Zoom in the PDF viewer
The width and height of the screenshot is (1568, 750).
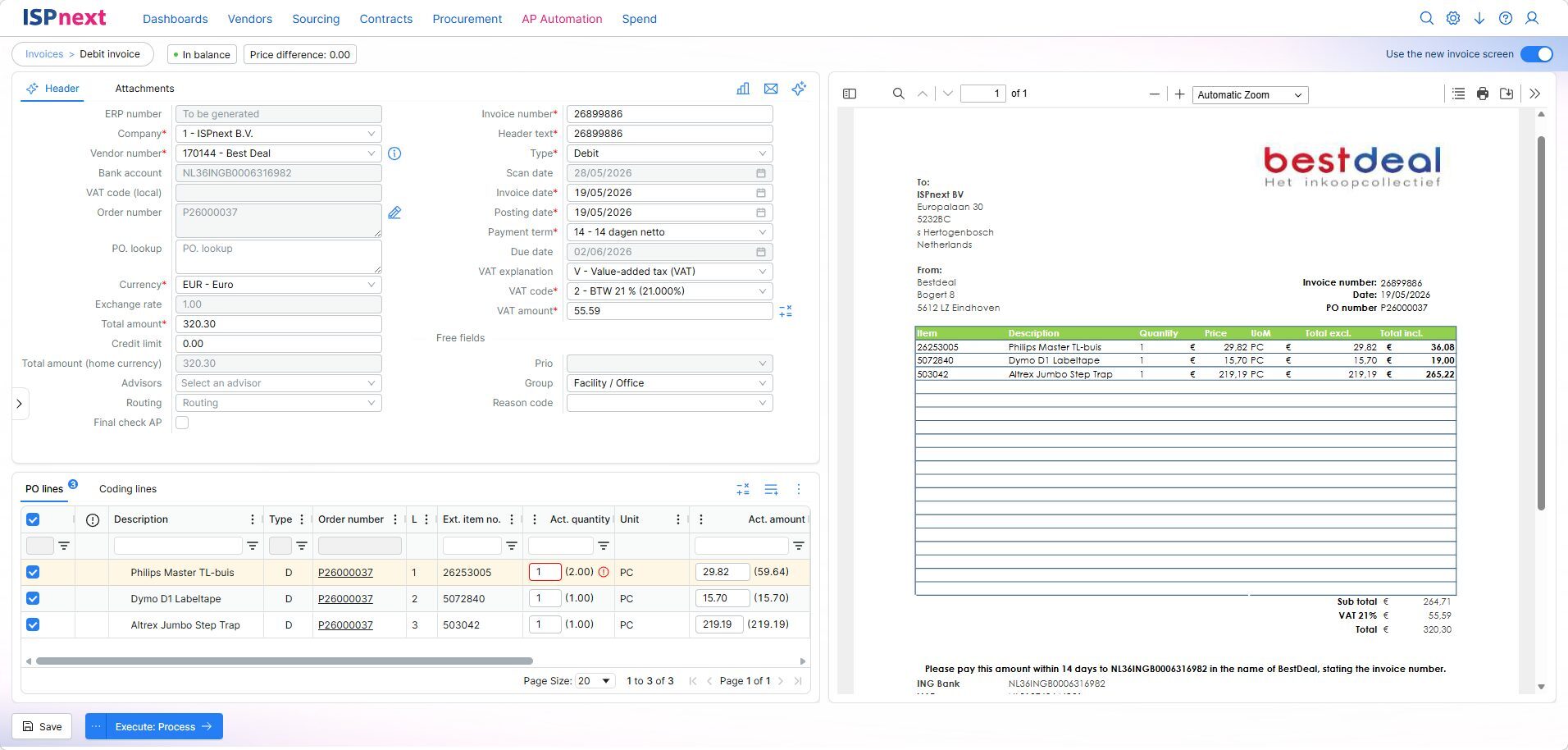[x=1179, y=94]
